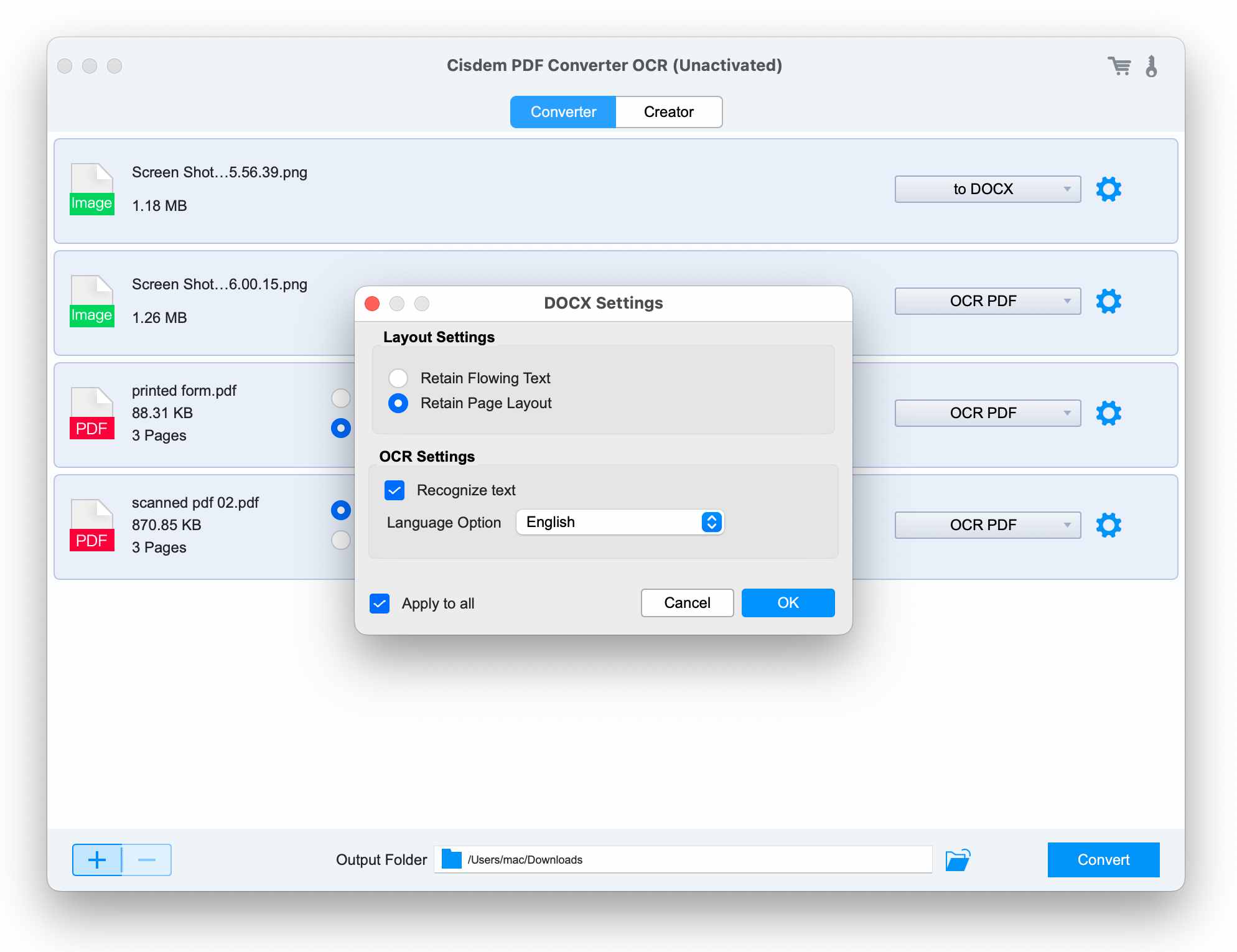
Task: Click the plus icon to add files
Action: pyautogui.click(x=98, y=860)
